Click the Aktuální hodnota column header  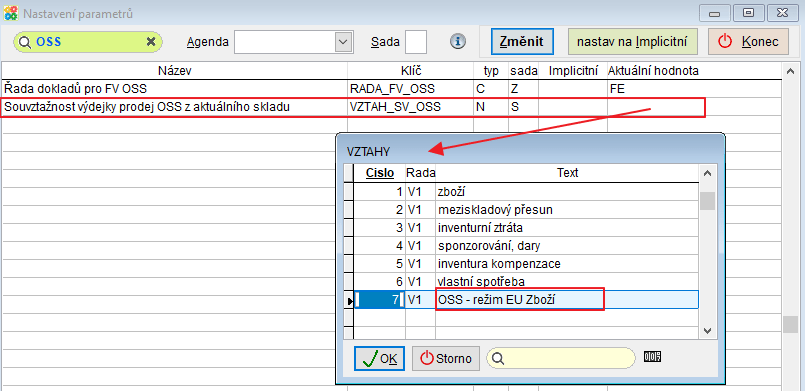pos(654,71)
